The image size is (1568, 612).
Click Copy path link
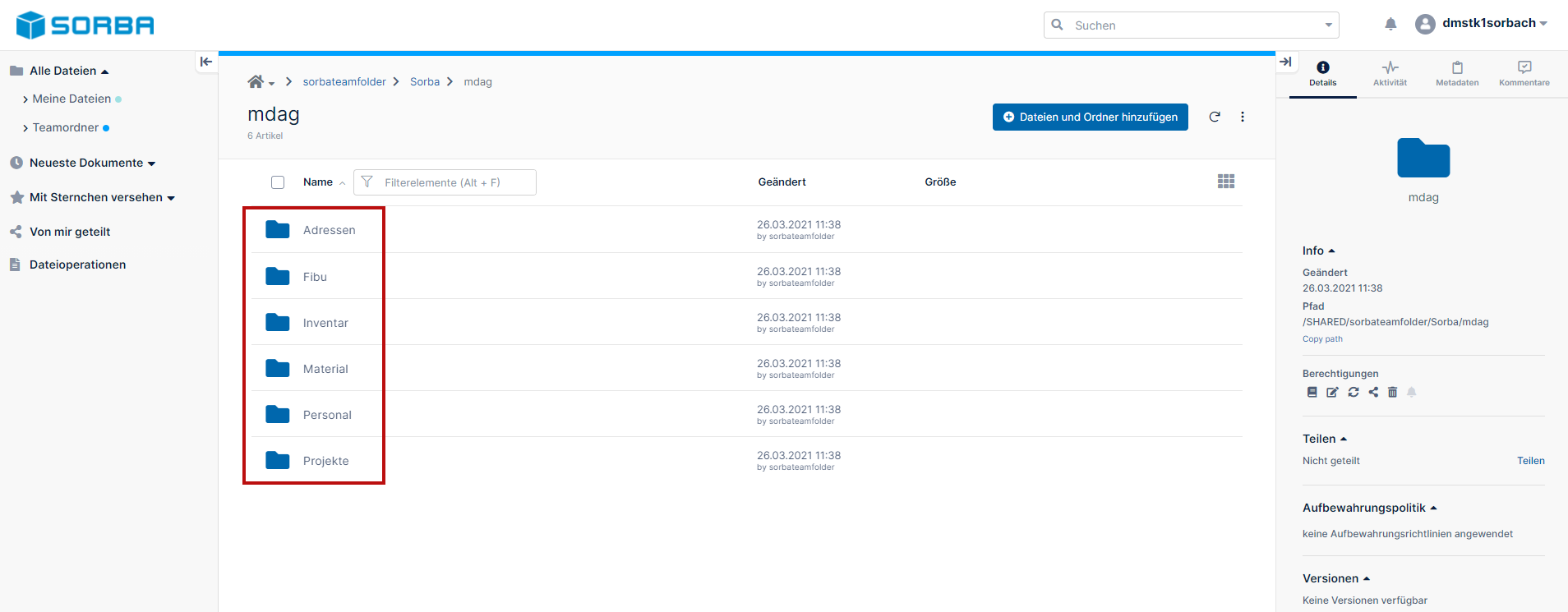pyautogui.click(x=1322, y=339)
